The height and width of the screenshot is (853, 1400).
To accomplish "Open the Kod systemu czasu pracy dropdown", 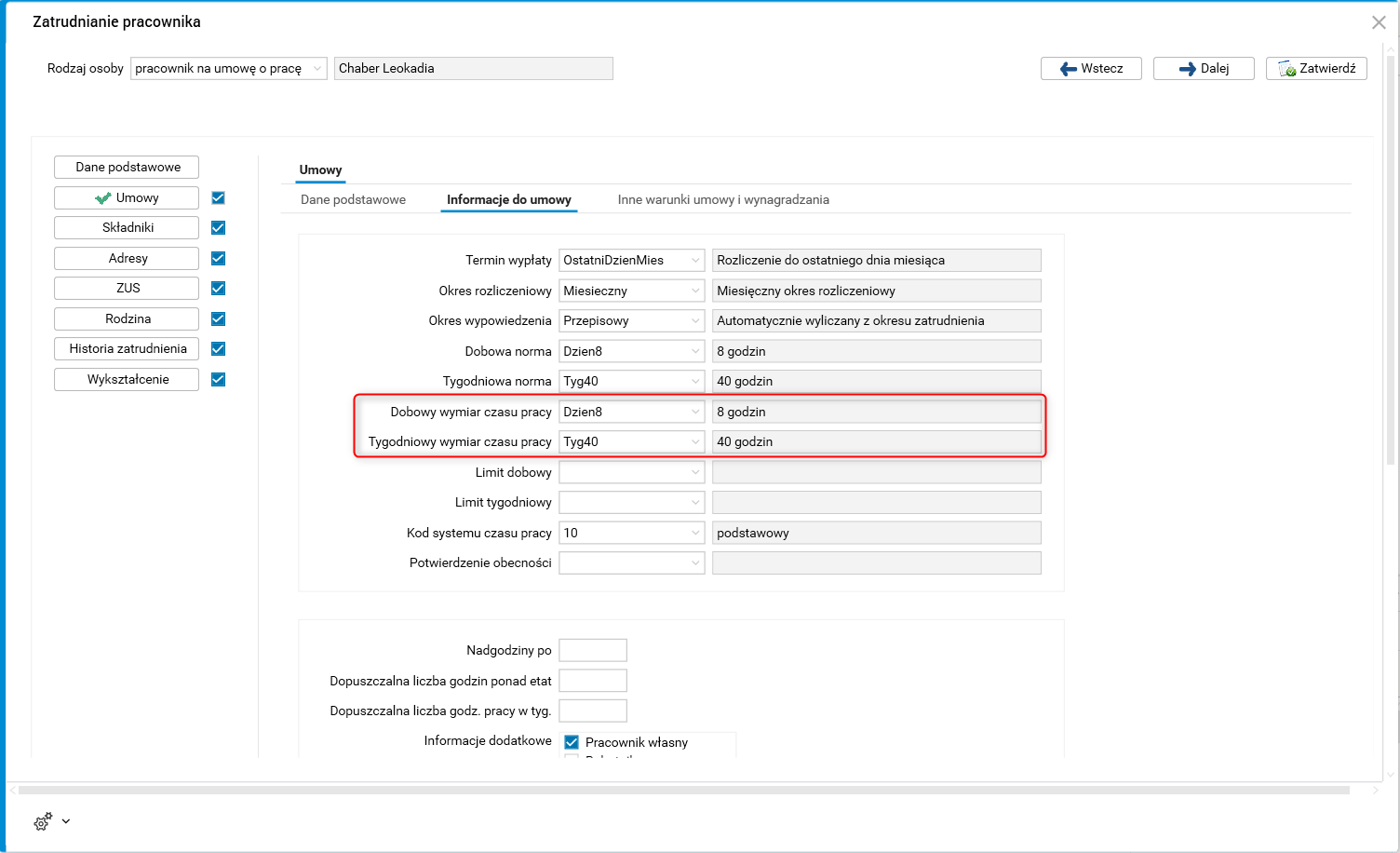I will pos(694,534).
